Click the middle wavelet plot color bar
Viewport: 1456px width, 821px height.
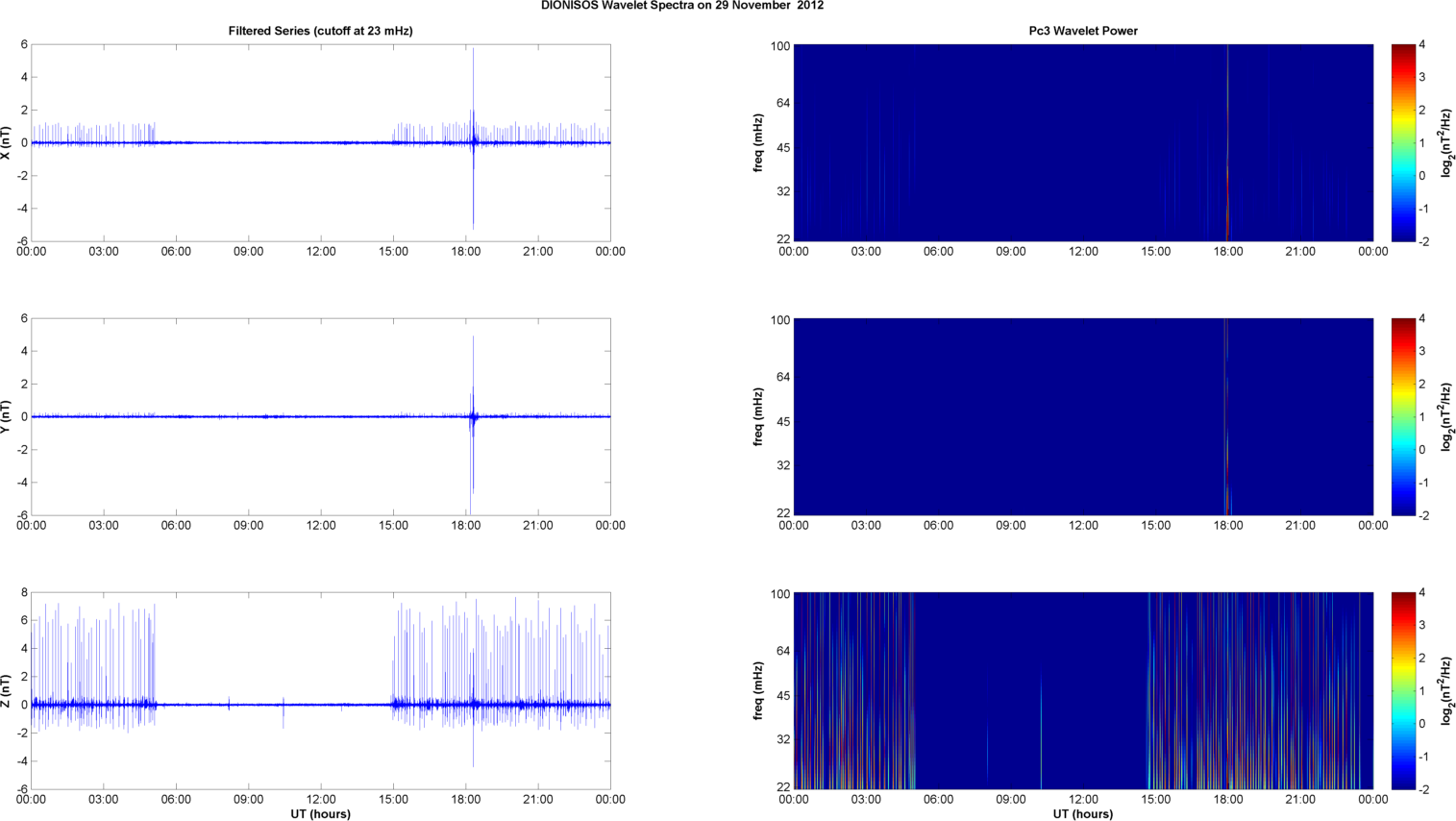point(1403,416)
